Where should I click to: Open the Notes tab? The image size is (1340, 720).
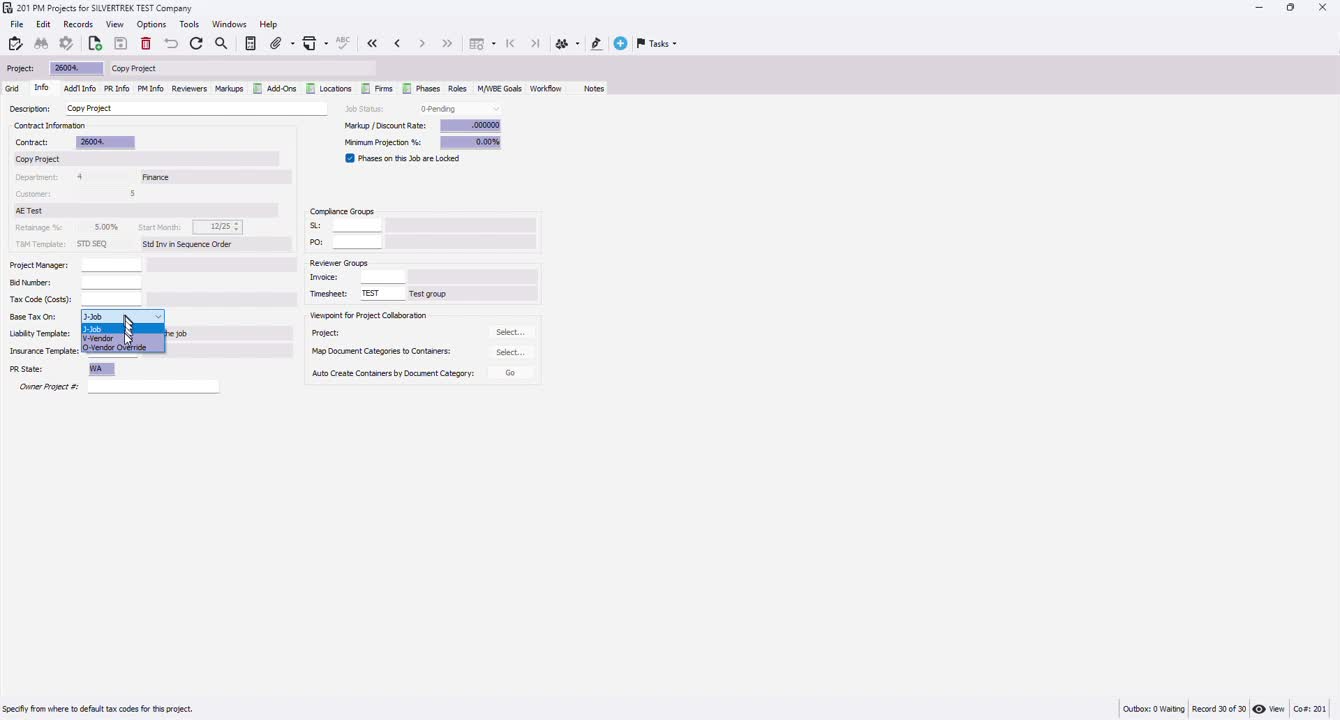coord(594,89)
